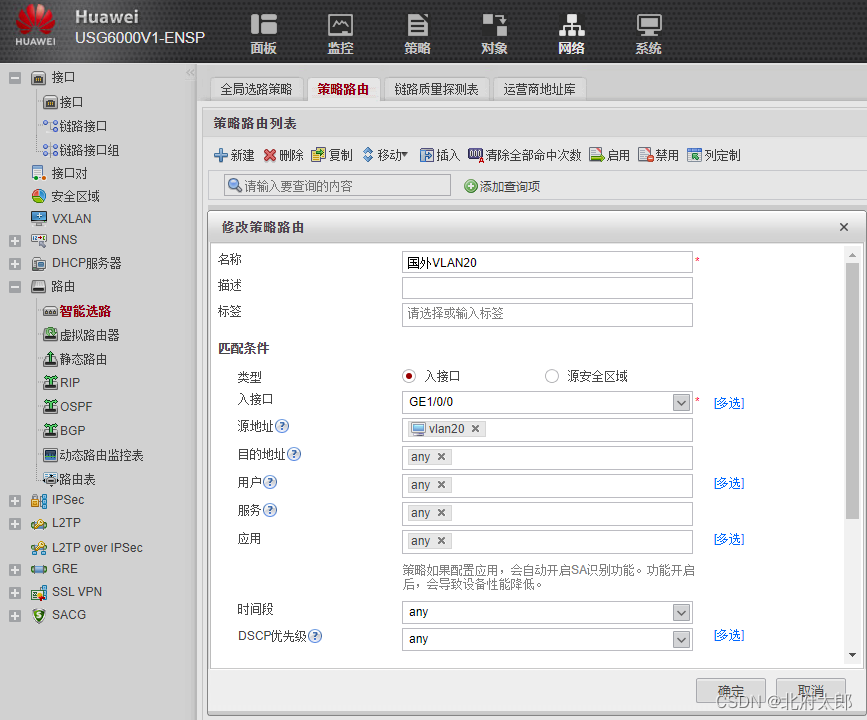Click the search query input box

[x=337, y=185]
